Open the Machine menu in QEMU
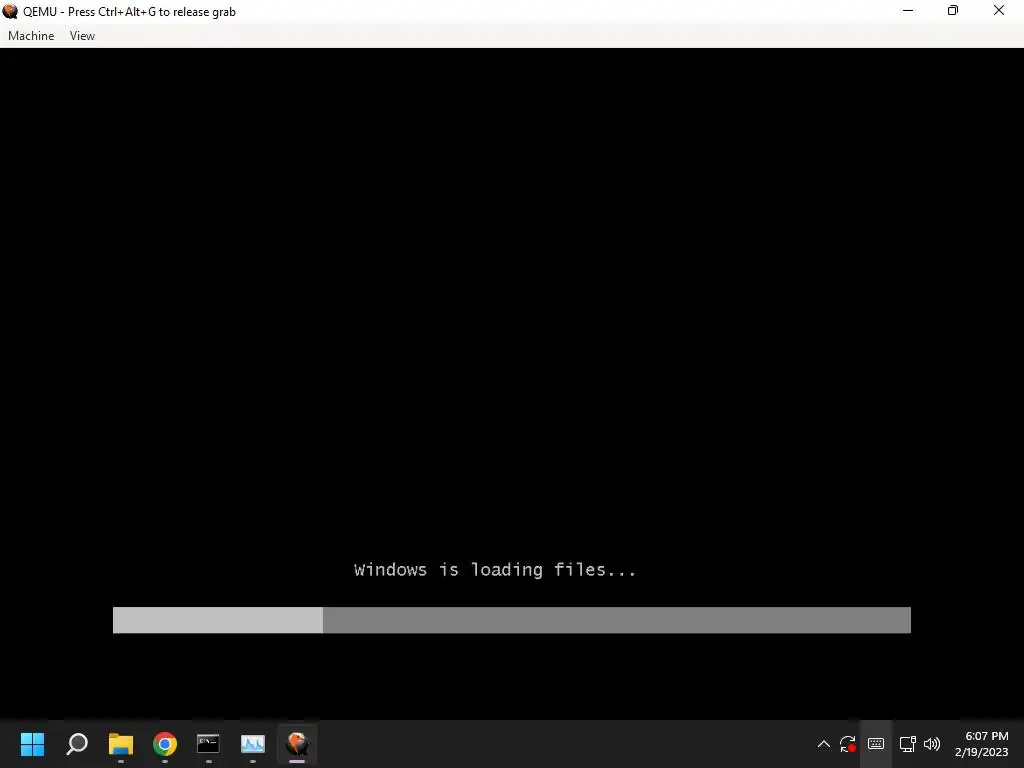 (x=31, y=36)
